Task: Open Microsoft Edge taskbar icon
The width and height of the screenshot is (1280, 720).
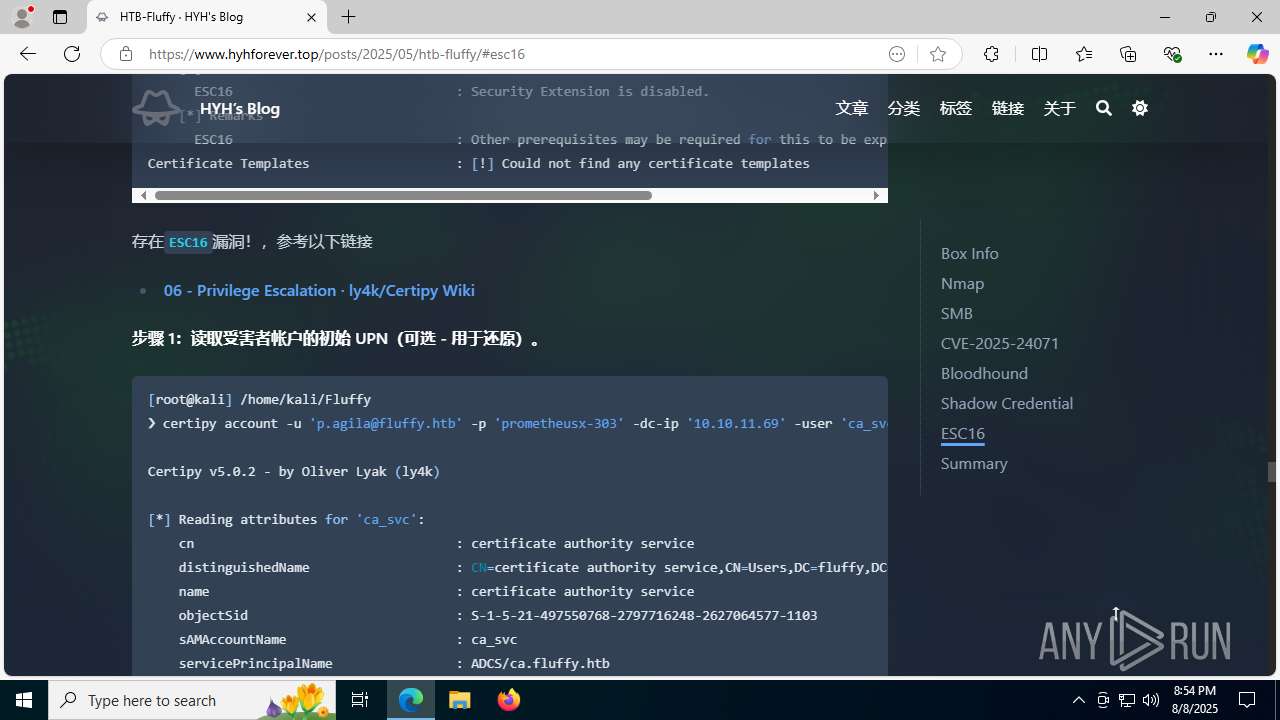Action: coord(411,700)
